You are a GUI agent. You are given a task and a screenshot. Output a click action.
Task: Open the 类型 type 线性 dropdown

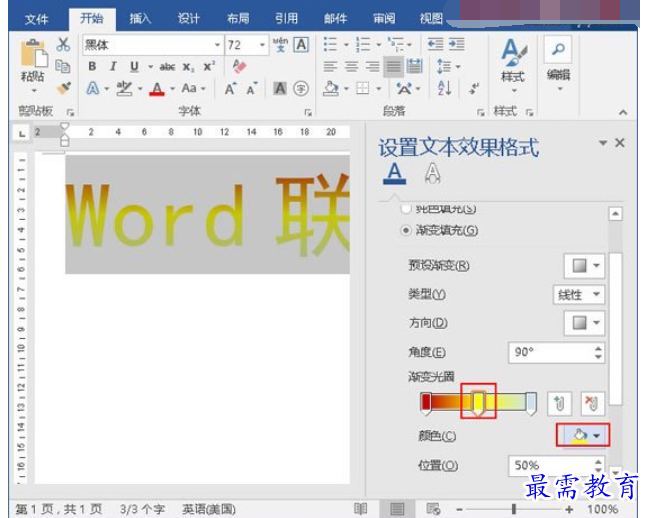(x=579, y=294)
